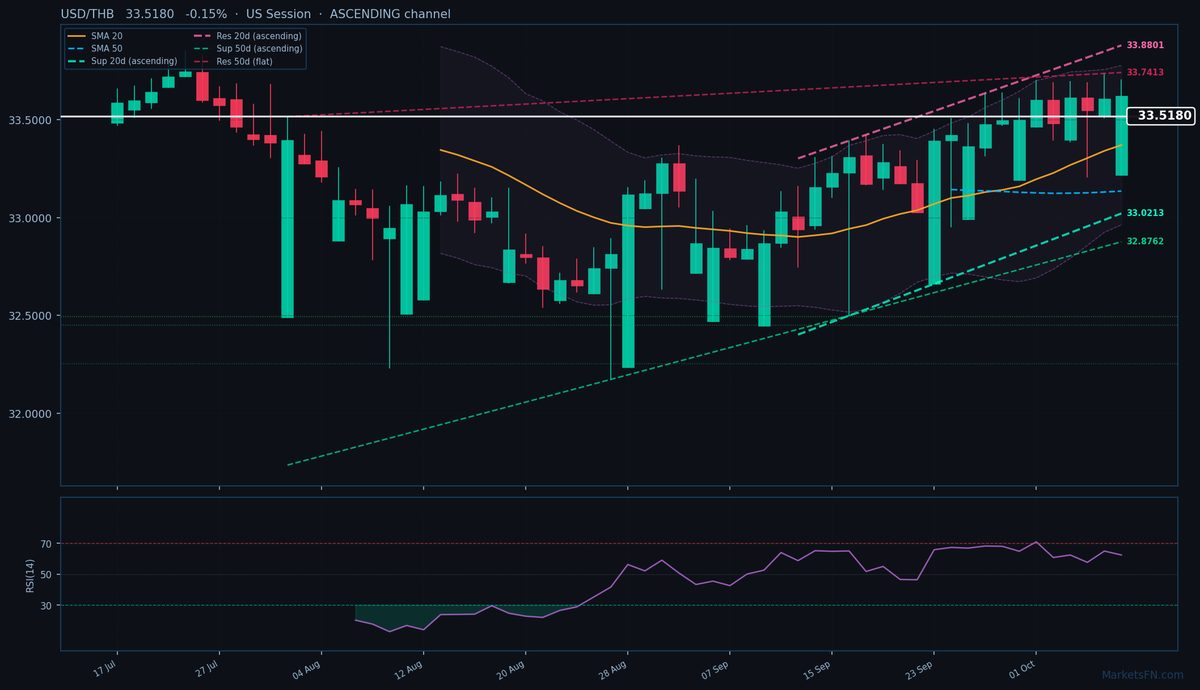Click the USD/THB symbol title
This screenshot has width=1200, height=690.
click(88, 14)
